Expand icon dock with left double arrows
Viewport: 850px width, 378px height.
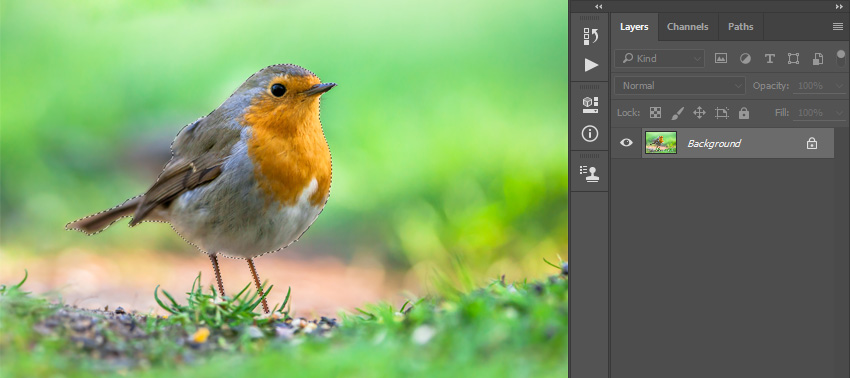pyautogui.click(x=598, y=7)
